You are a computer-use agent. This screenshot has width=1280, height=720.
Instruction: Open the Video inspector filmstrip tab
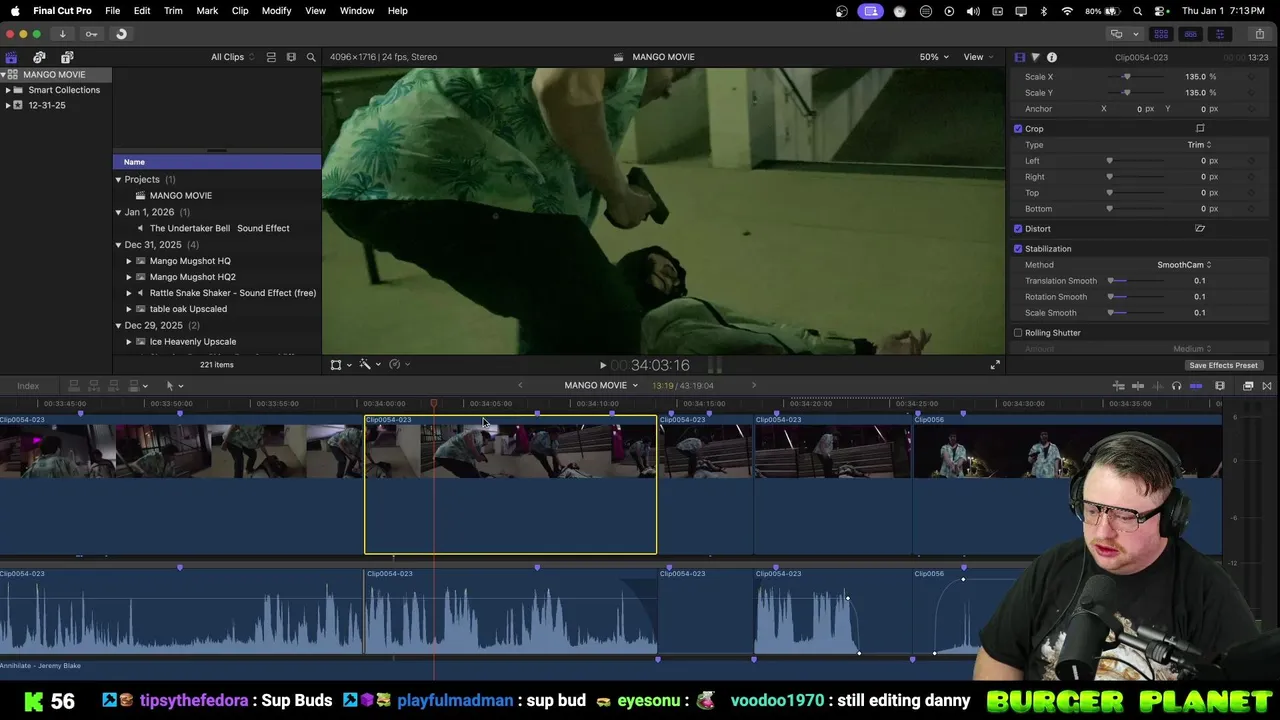(x=1019, y=57)
